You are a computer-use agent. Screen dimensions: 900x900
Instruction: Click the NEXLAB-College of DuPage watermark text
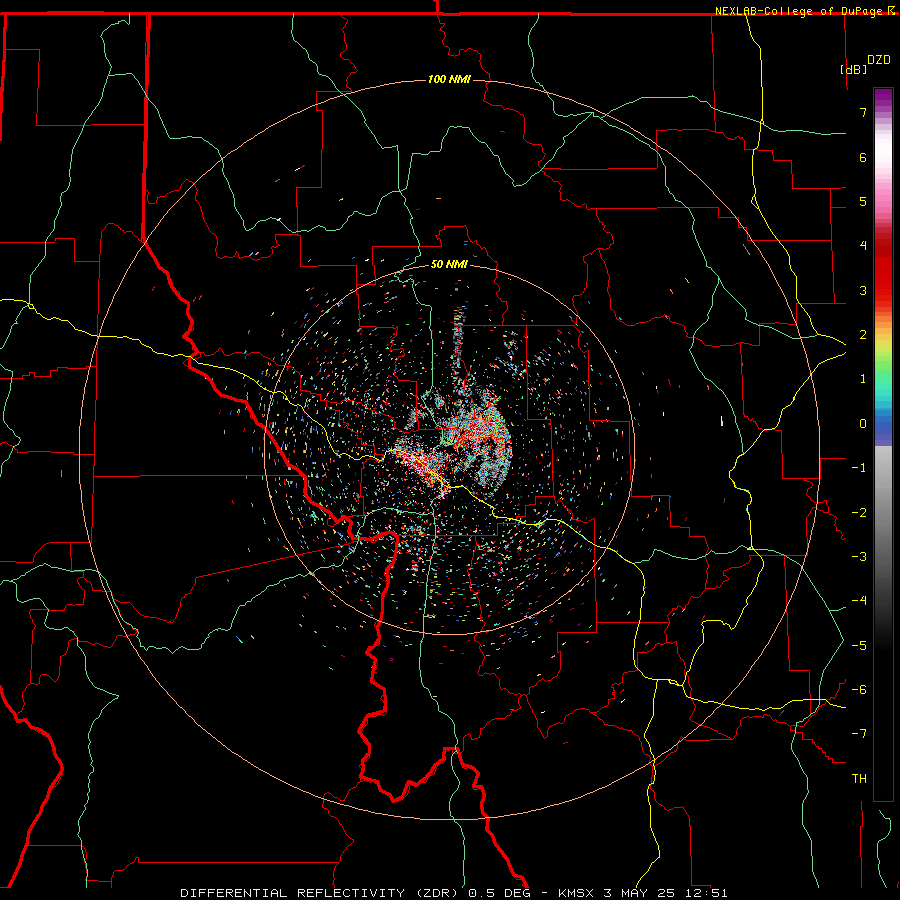[x=798, y=11]
